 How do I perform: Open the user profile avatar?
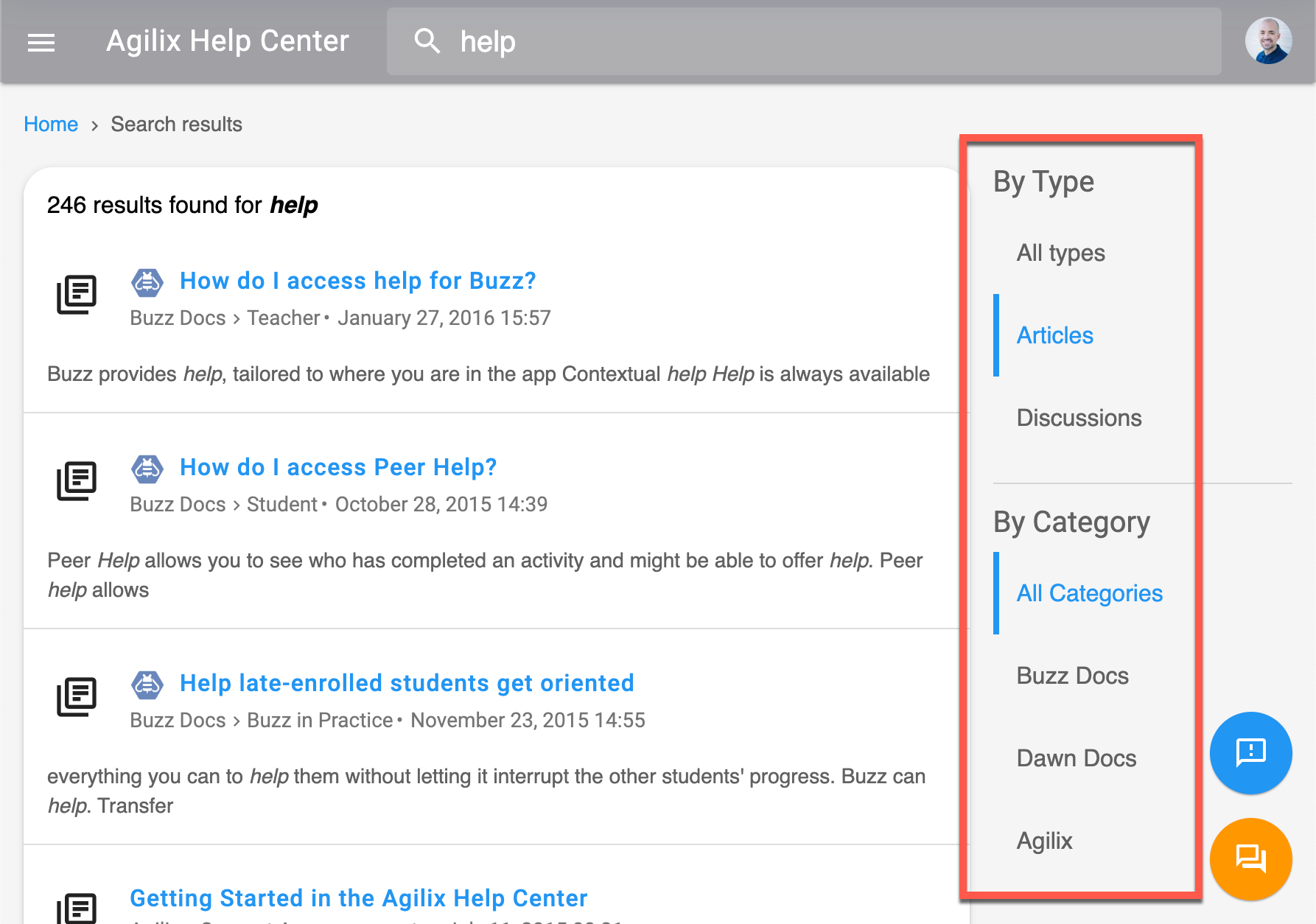(x=1268, y=41)
